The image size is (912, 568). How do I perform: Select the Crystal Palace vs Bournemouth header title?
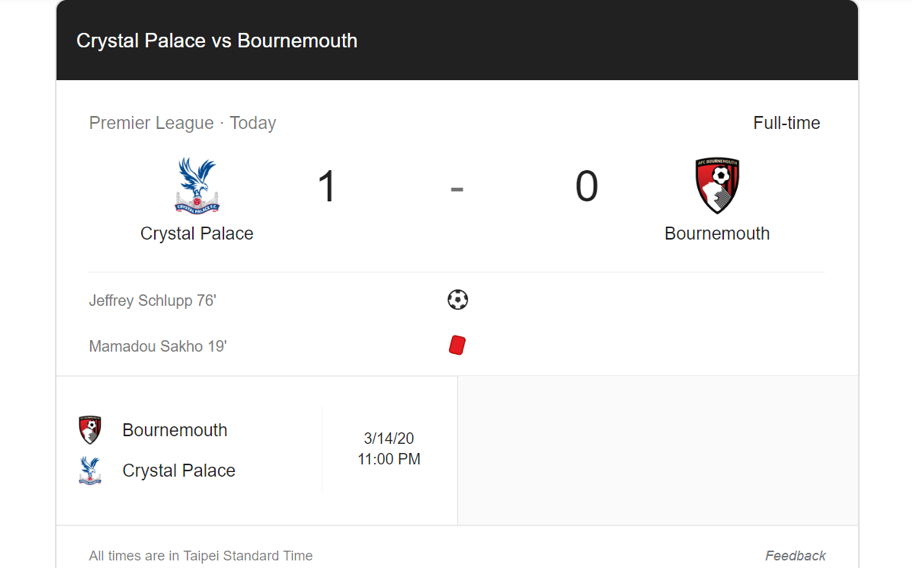217,41
